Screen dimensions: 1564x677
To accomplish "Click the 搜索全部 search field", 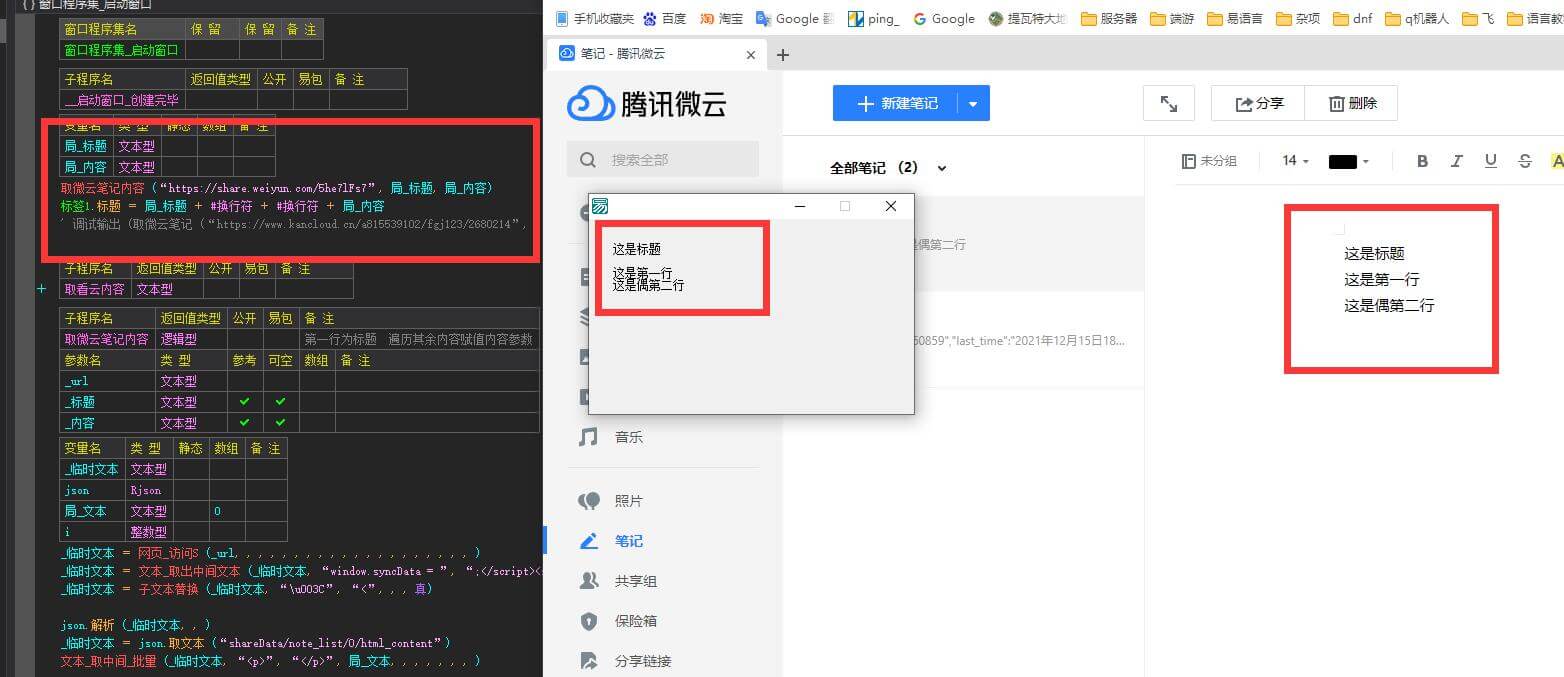I will (x=663, y=160).
